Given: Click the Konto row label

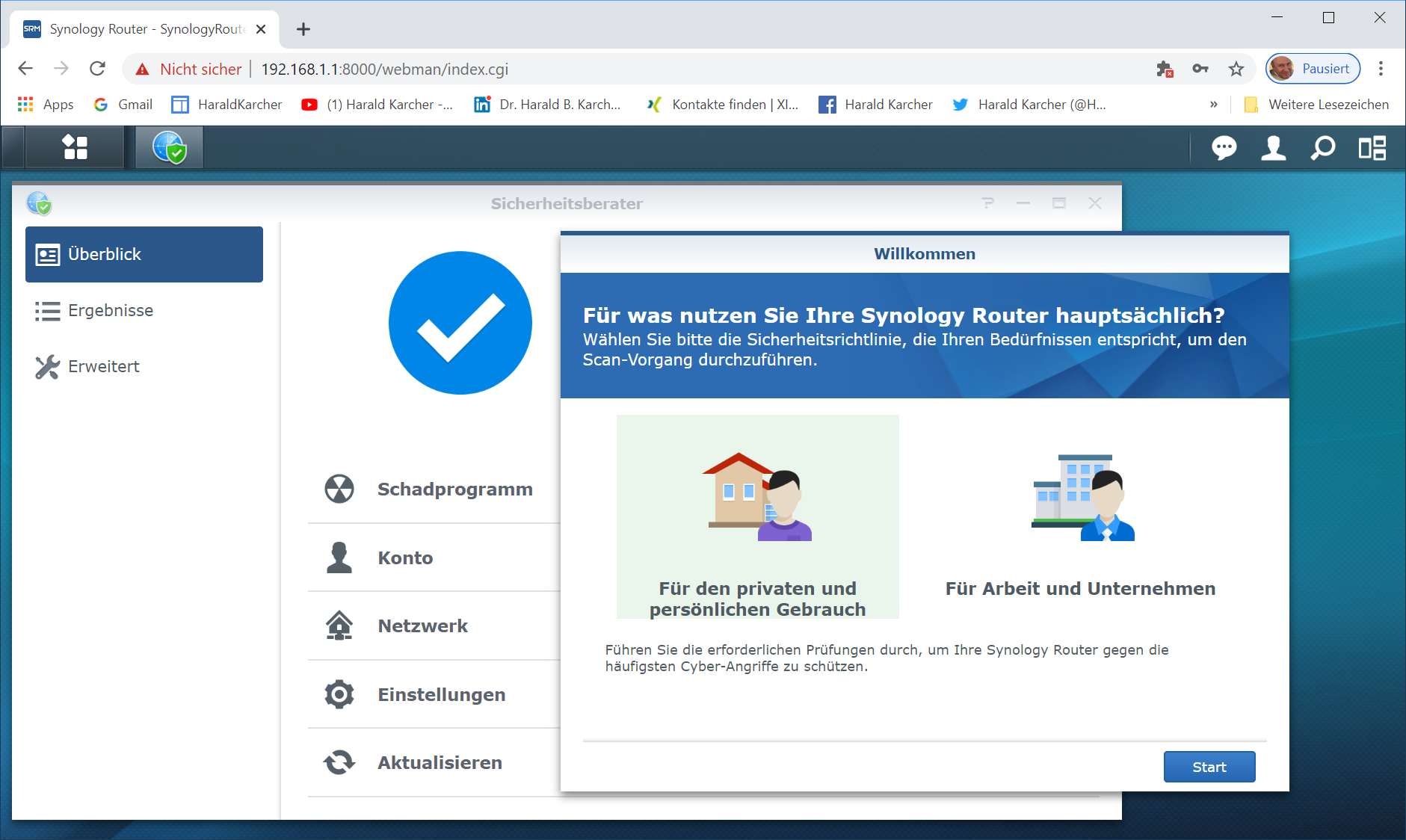Looking at the screenshot, I should click(x=405, y=558).
